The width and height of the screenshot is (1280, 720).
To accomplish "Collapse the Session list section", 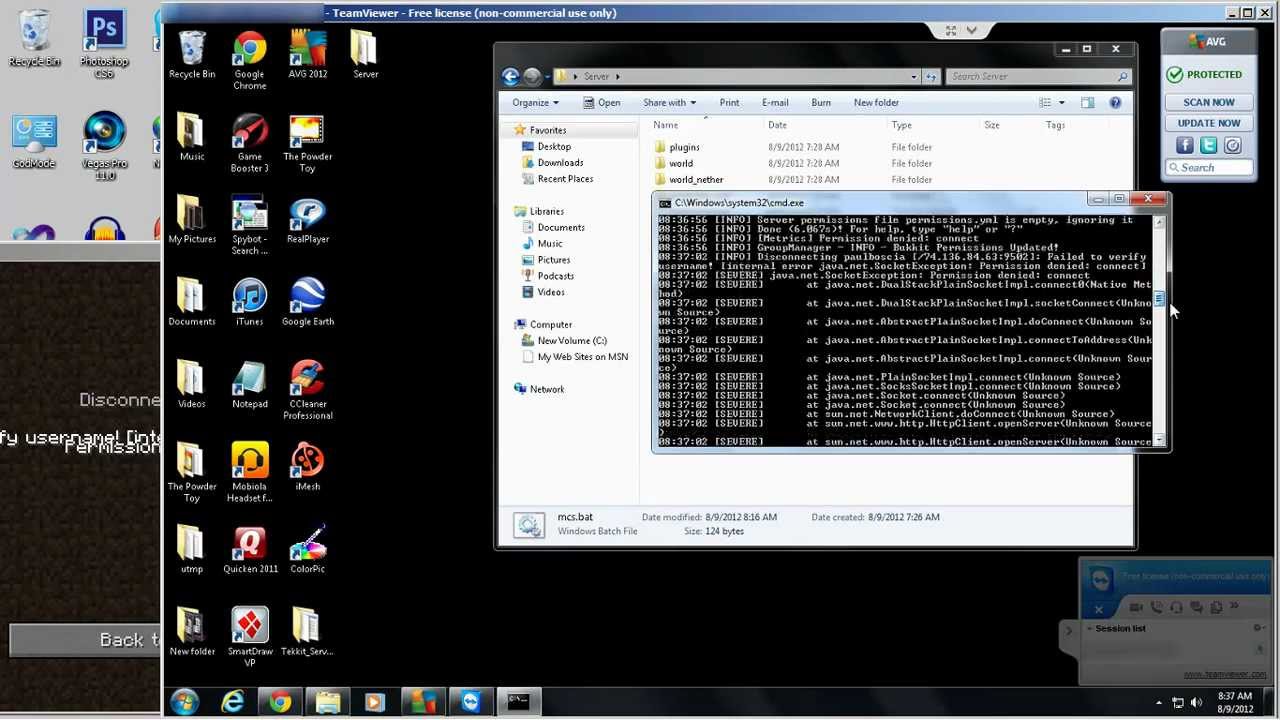I will pos(1088,629).
